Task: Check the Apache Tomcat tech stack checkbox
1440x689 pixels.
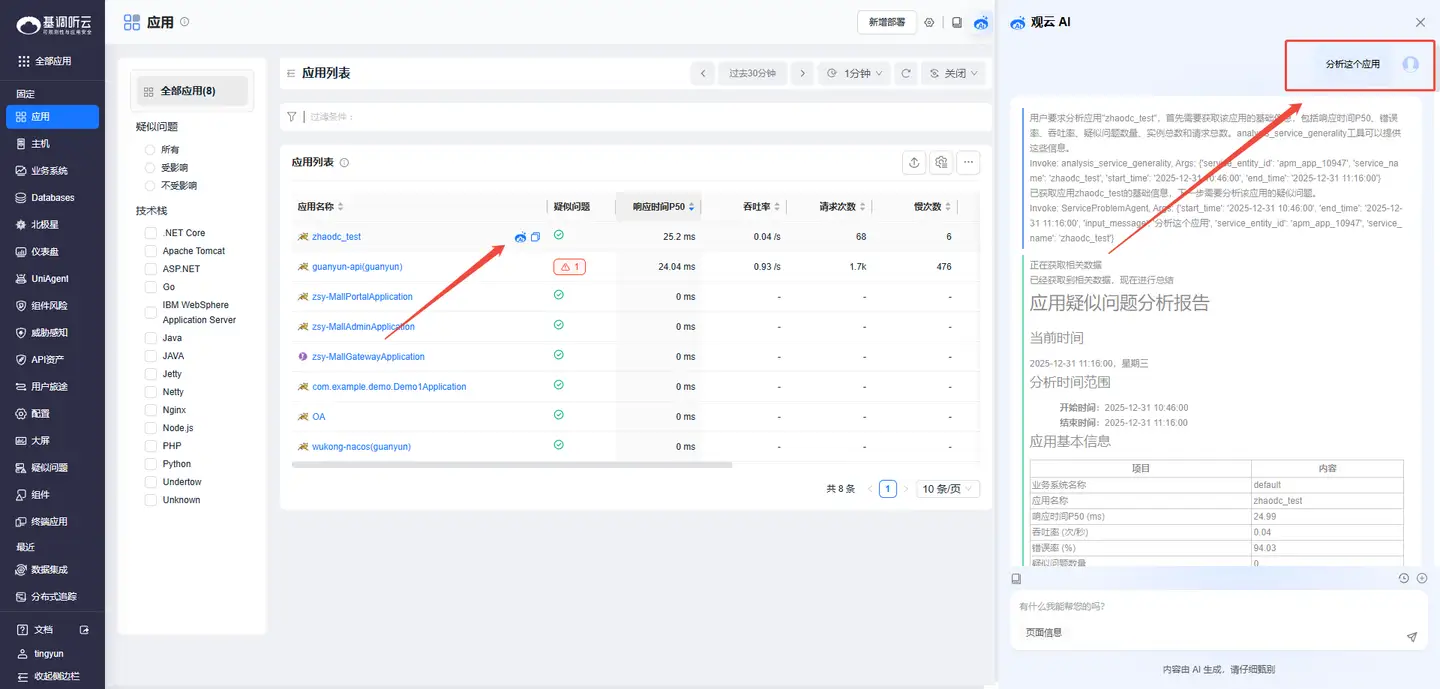Action: 151,251
